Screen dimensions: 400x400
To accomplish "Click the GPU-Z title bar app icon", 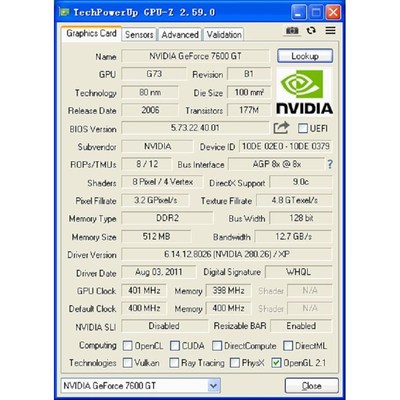I will [64, 12].
